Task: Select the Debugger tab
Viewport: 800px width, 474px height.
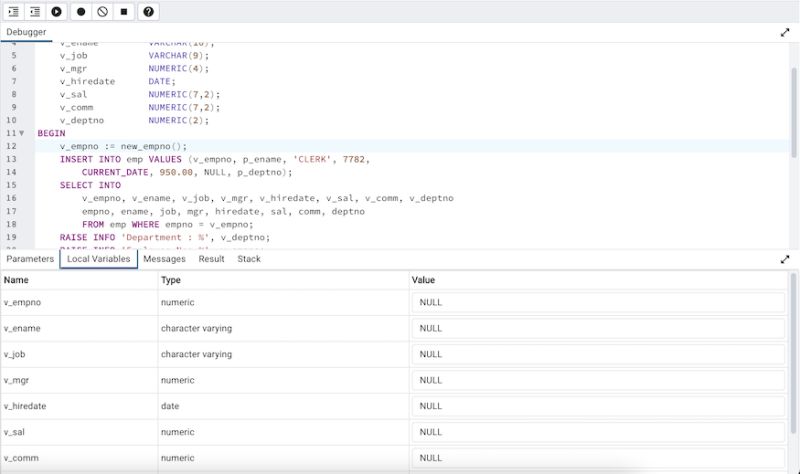Action: [x=26, y=32]
